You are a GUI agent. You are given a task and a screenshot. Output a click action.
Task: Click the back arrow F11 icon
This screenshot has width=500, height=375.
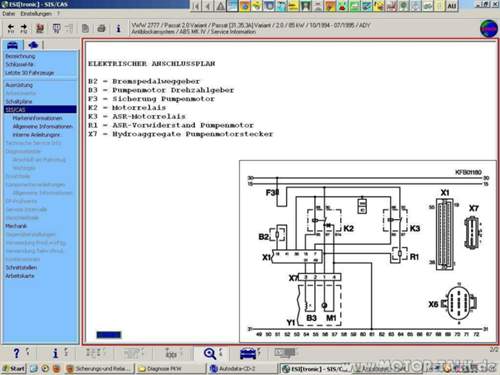(x=11, y=29)
